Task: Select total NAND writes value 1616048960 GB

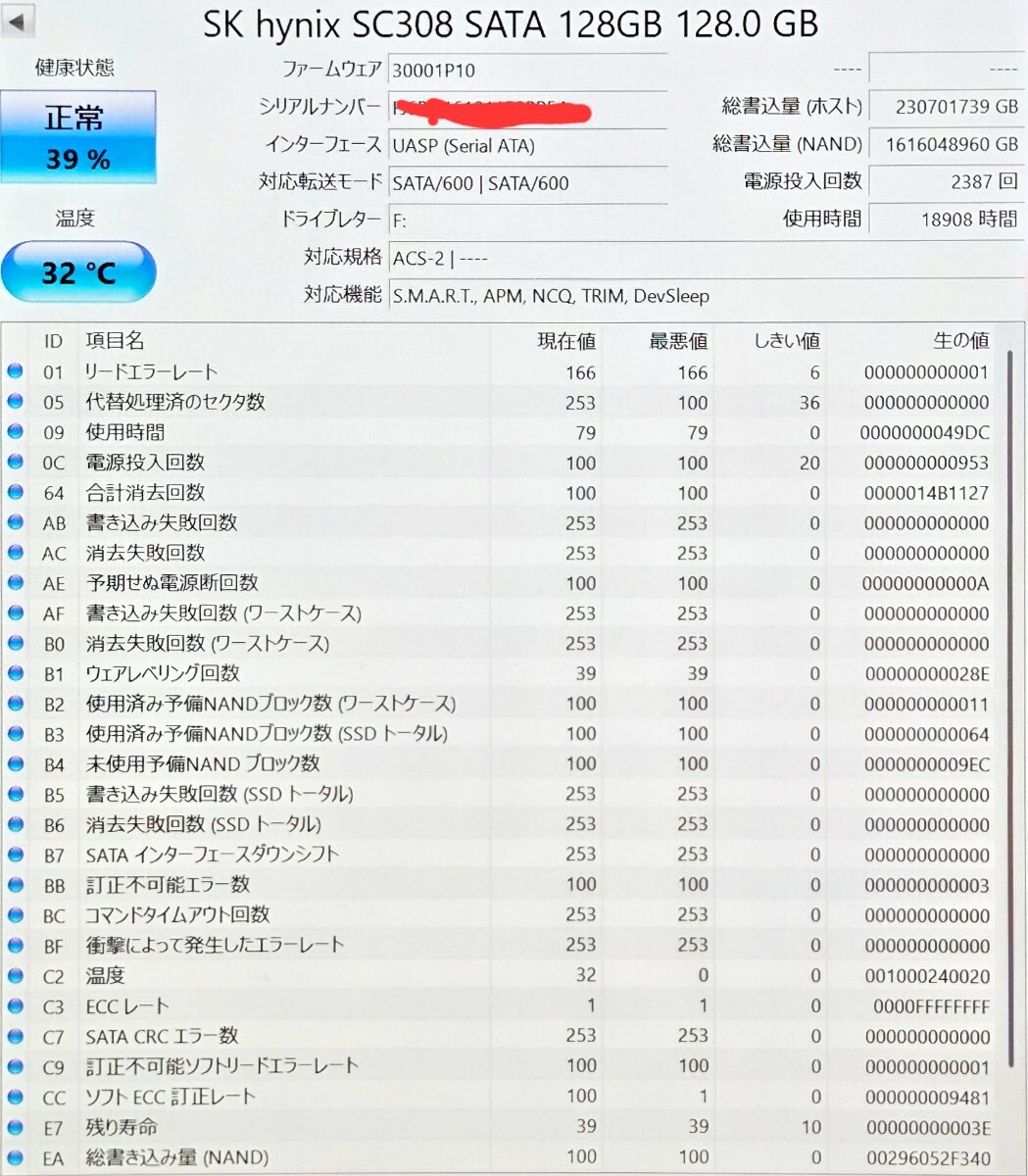Action: coord(947,144)
